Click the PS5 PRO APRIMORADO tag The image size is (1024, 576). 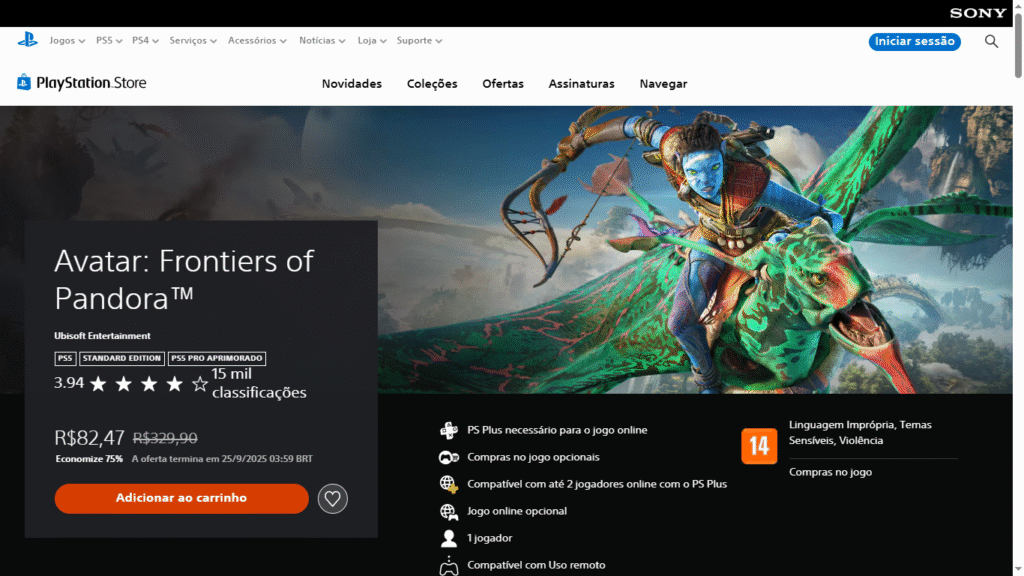pos(217,359)
